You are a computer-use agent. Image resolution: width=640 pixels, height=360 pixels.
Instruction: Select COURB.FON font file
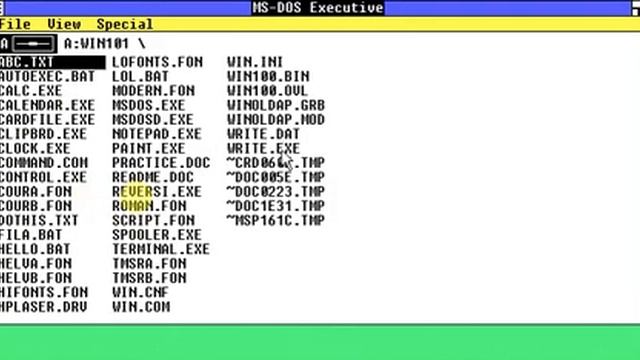[x=36, y=206]
